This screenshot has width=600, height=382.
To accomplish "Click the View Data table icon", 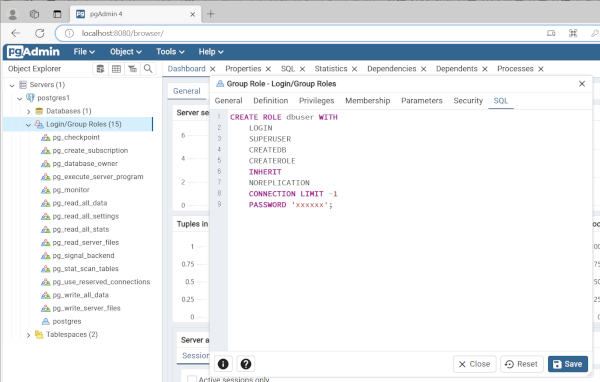I will pos(116,69).
